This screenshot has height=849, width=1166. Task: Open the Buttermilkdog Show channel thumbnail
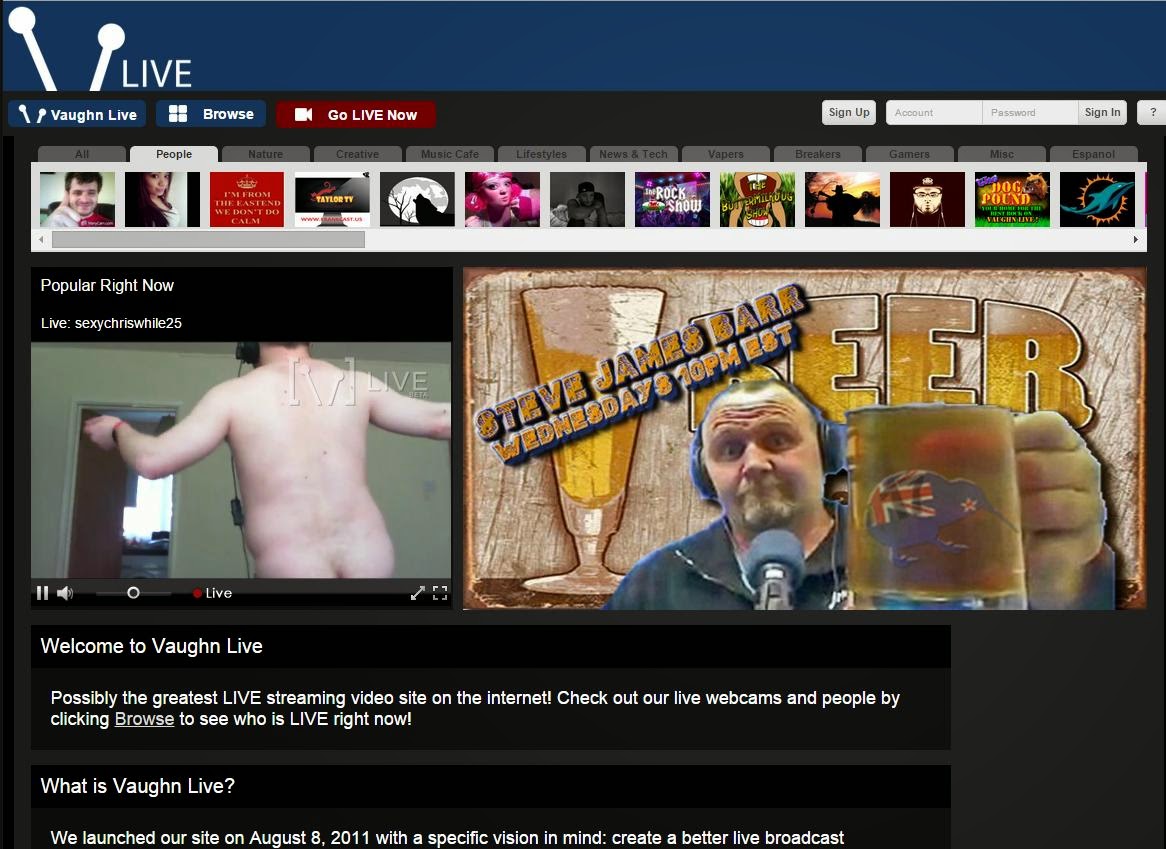point(758,199)
